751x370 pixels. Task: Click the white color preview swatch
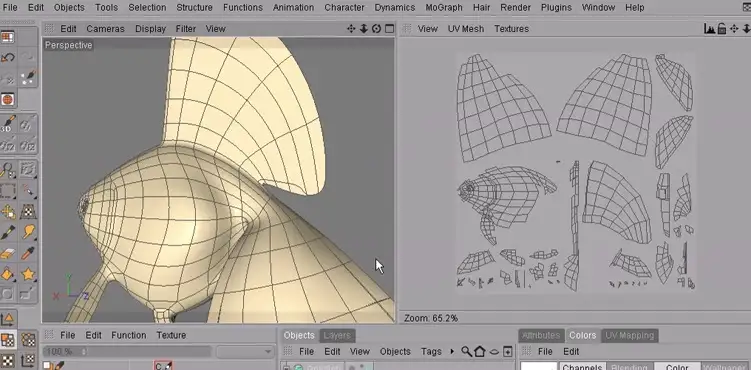539,367
